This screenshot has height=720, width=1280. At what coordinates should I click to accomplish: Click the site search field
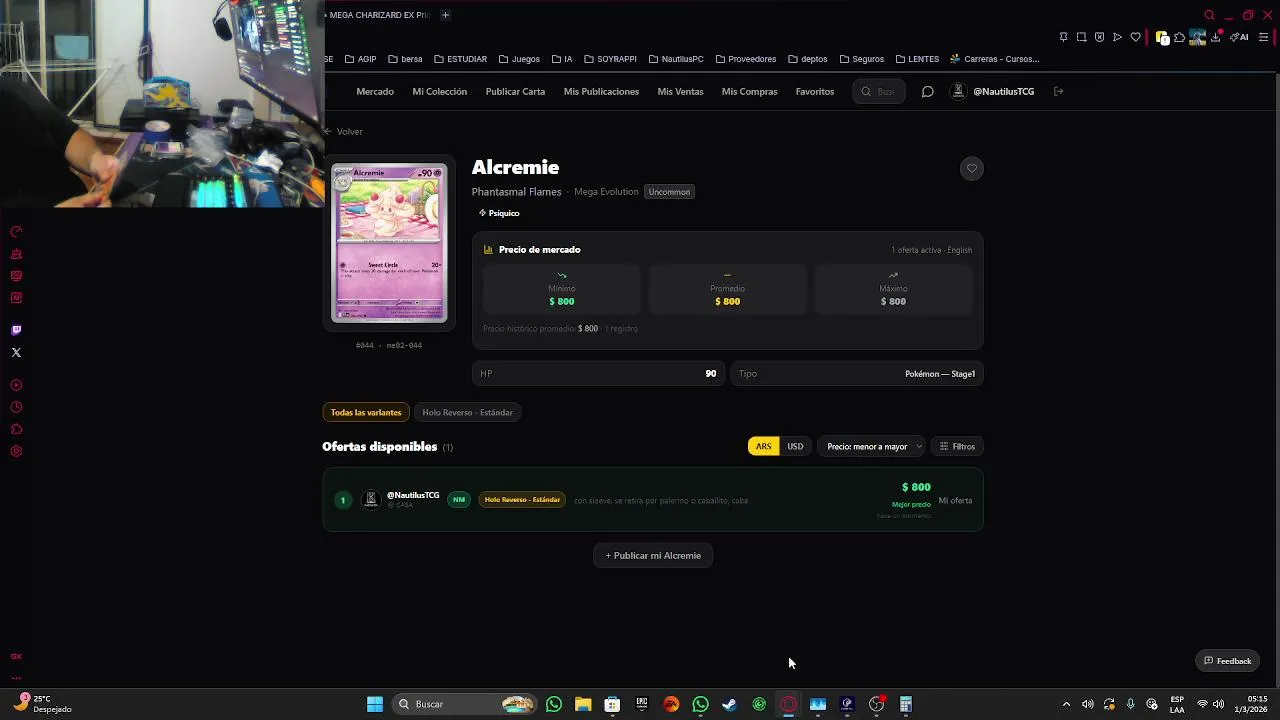(879, 92)
